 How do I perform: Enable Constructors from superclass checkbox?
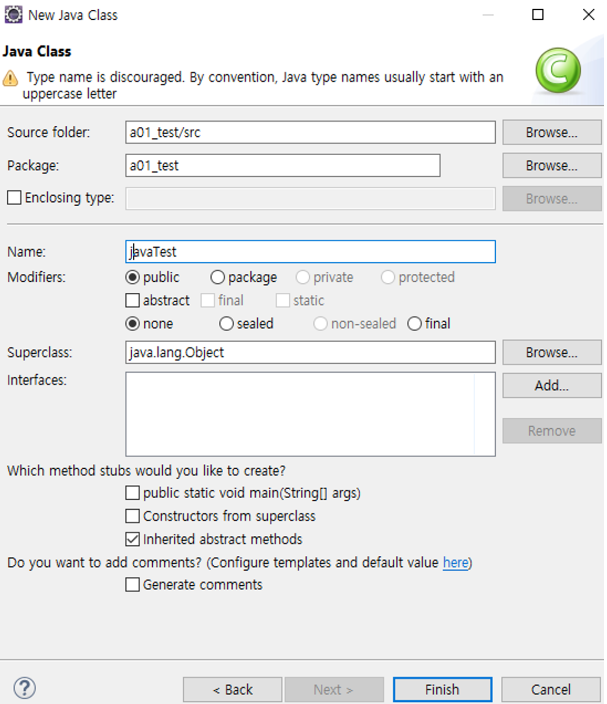[132, 516]
